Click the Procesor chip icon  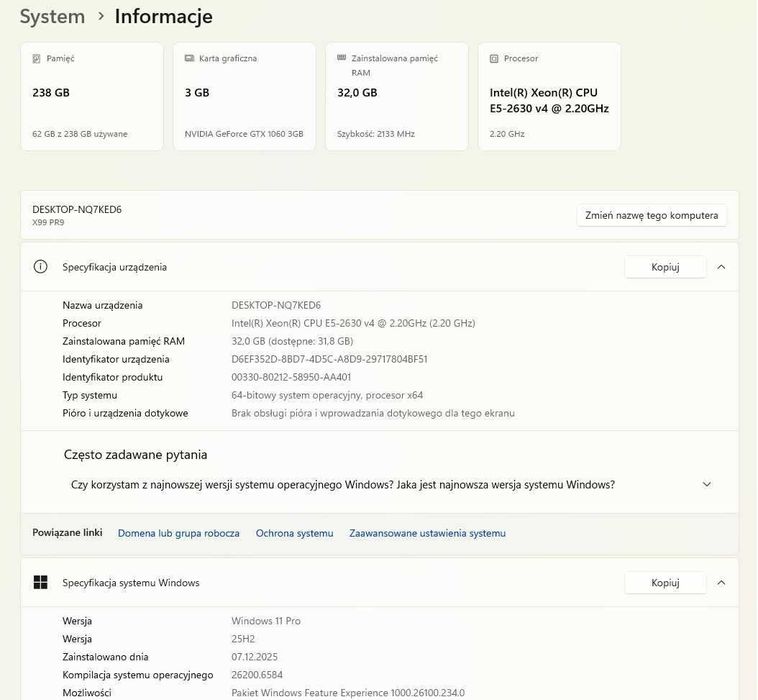[x=494, y=58]
